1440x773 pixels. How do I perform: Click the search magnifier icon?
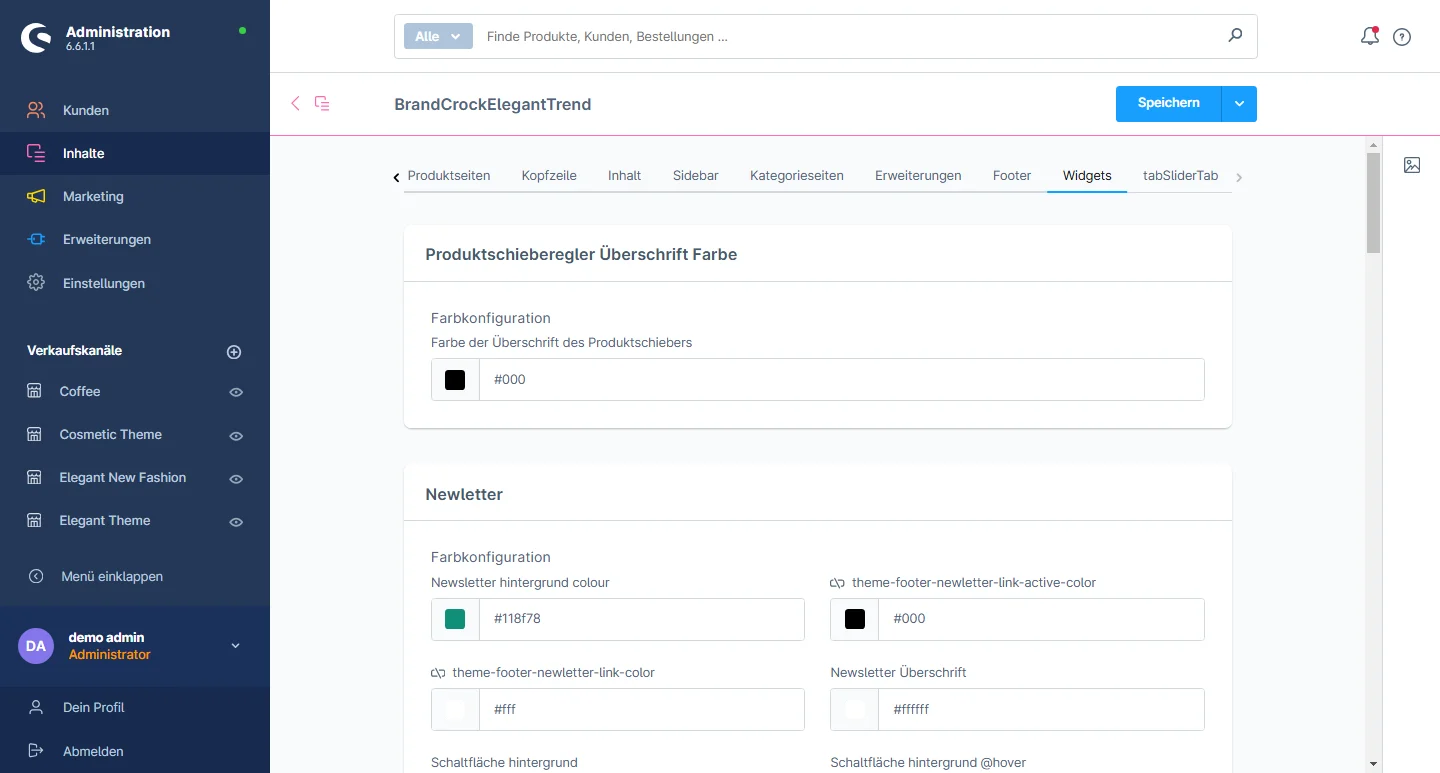point(1235,36)
